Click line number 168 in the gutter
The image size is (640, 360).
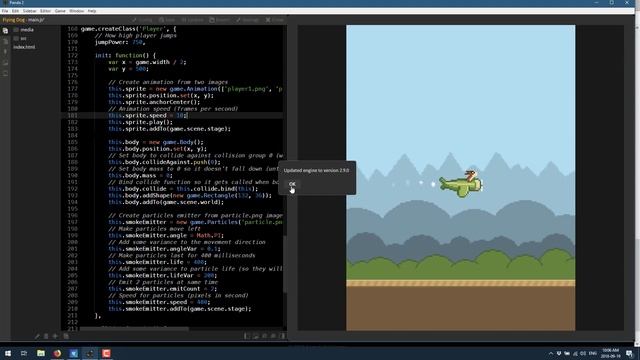72,29
